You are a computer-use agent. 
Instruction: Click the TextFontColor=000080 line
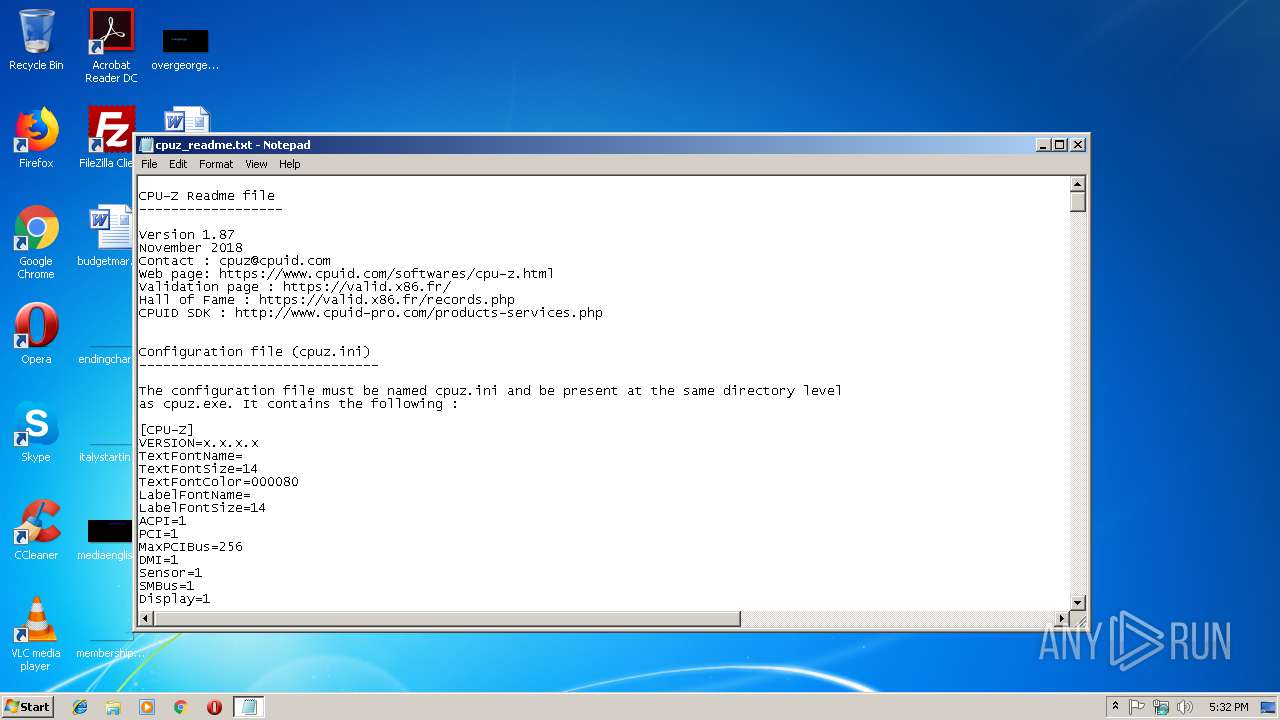(219, 482)
